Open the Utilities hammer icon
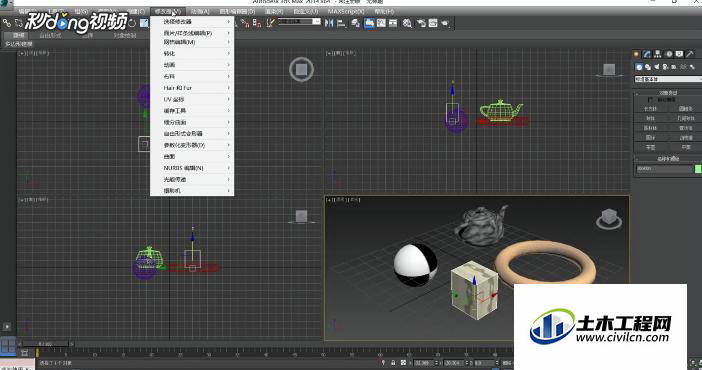The image size is (702, 370). pos(690,54)
